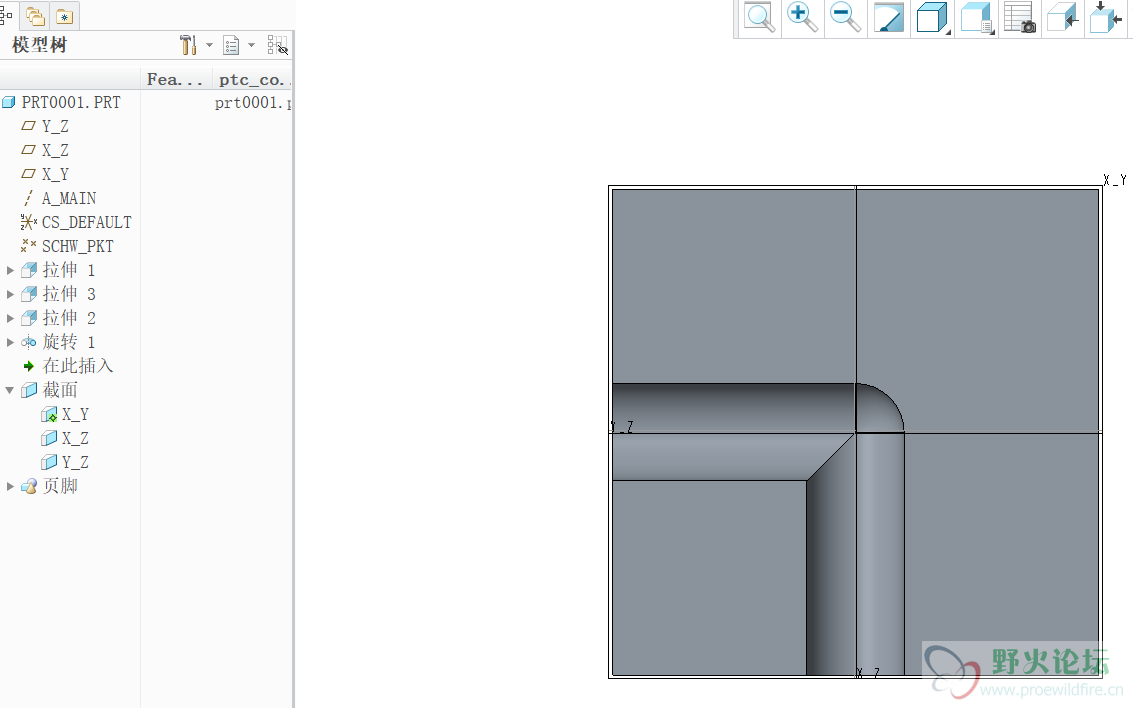Select the X_Z cross-section under 截面
Viewport: 1133px width, 708px height.
coord(75,439)
